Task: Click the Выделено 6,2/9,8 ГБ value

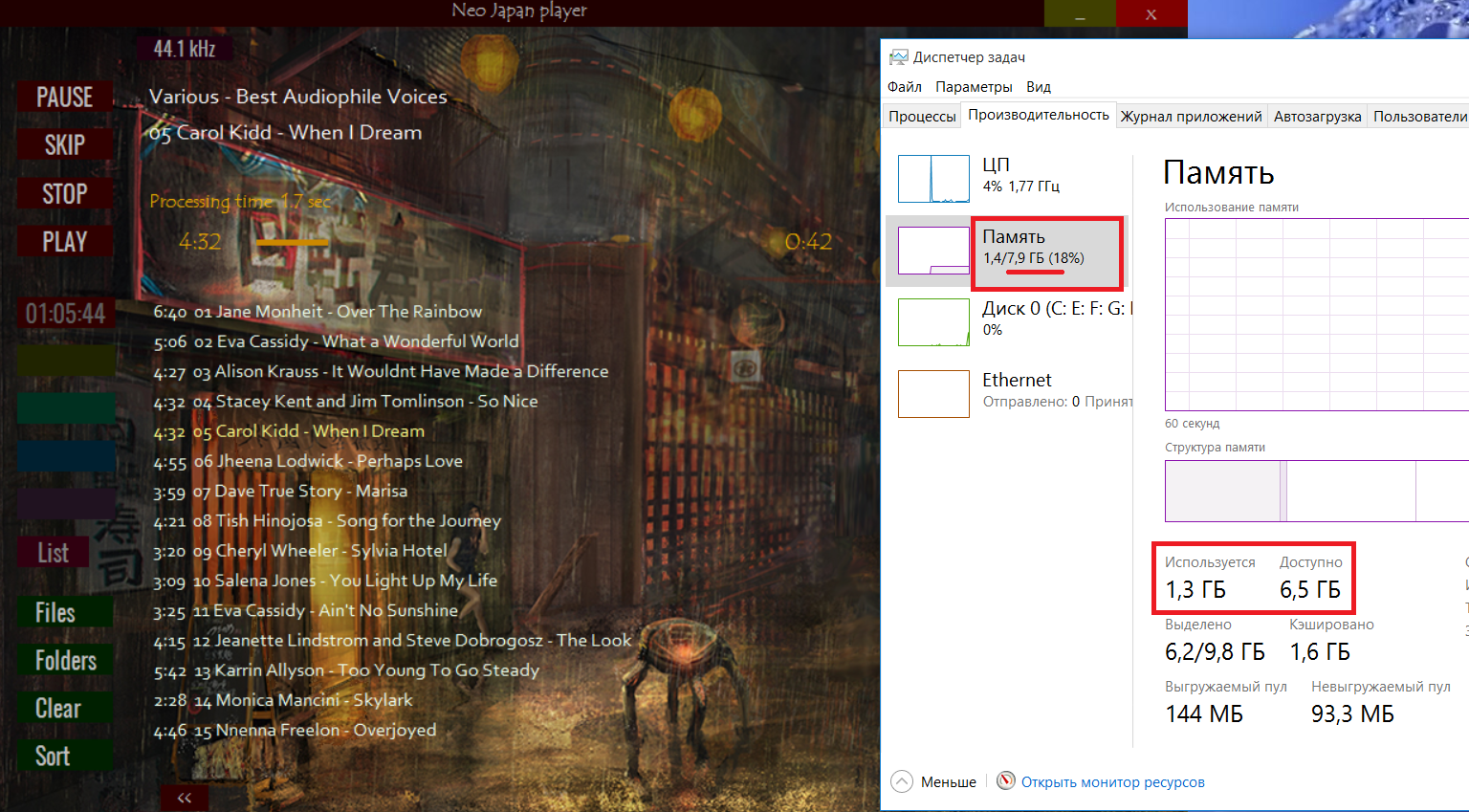Action: click(x=1215, y=652)
